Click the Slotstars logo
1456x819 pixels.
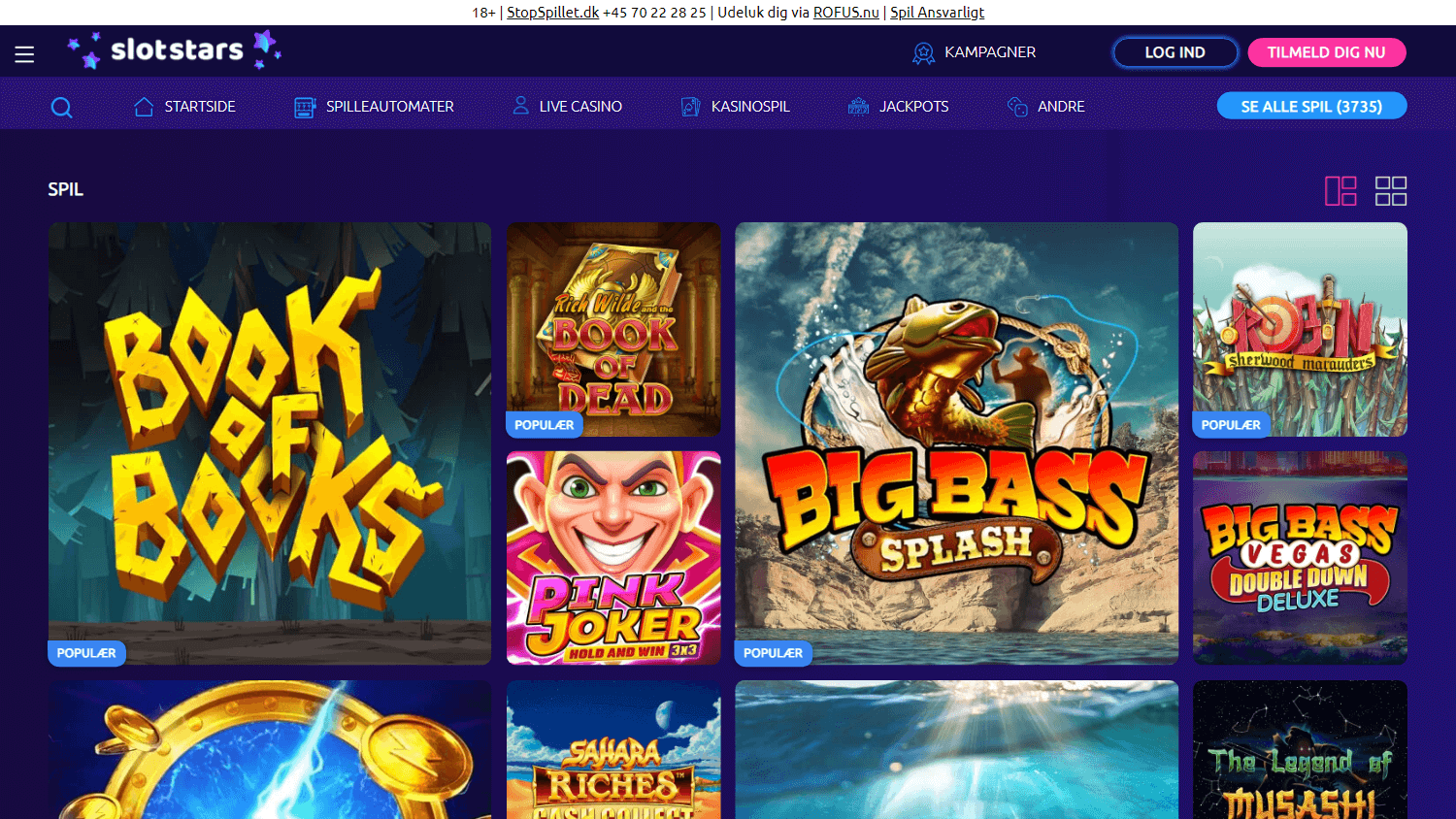[x=174, y=49]
